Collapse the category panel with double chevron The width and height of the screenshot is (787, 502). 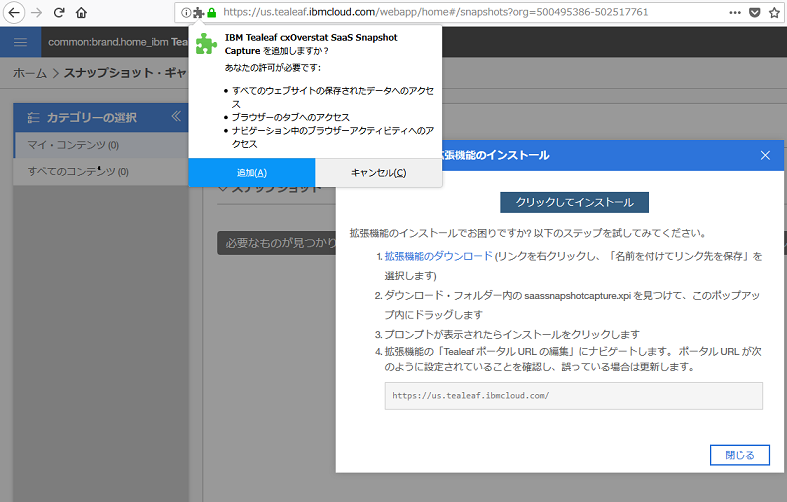pos(176,116)
